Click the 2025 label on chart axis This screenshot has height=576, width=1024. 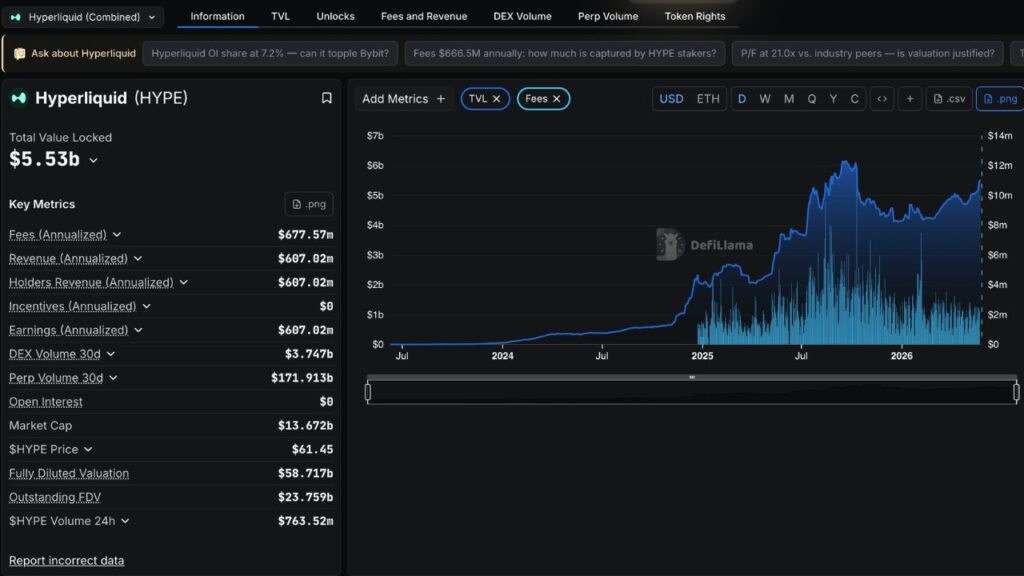(702, 356)
